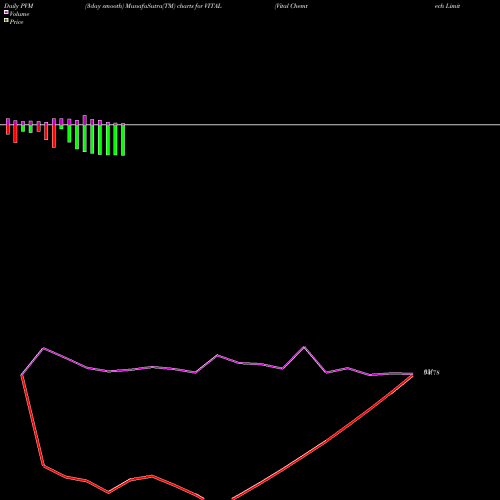Image resolution: width=500 pixels, height=500 pixels.
Task: Click the red-green Price legend swatch
Action: tap(6, 20)
